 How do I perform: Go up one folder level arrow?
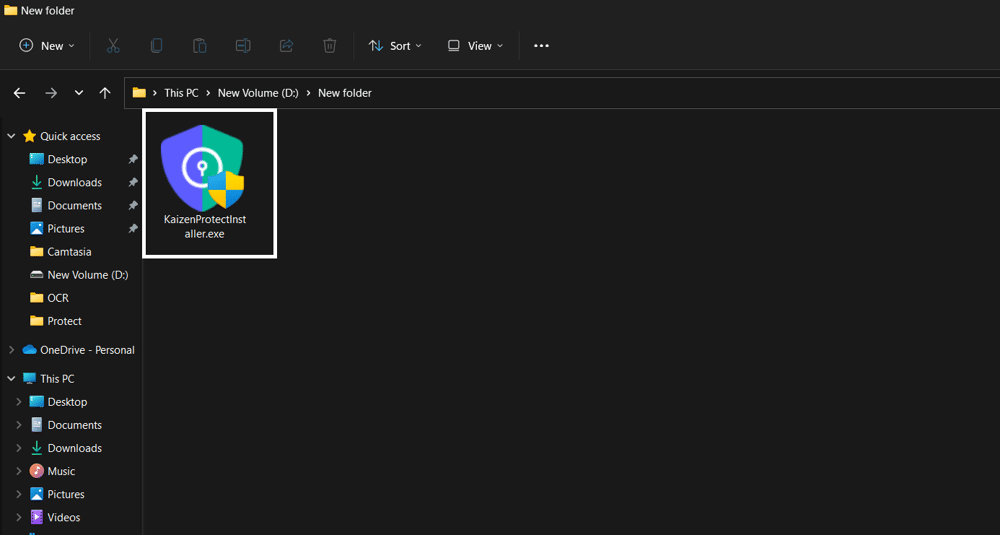pyautogui.click(x=105, y=93)
